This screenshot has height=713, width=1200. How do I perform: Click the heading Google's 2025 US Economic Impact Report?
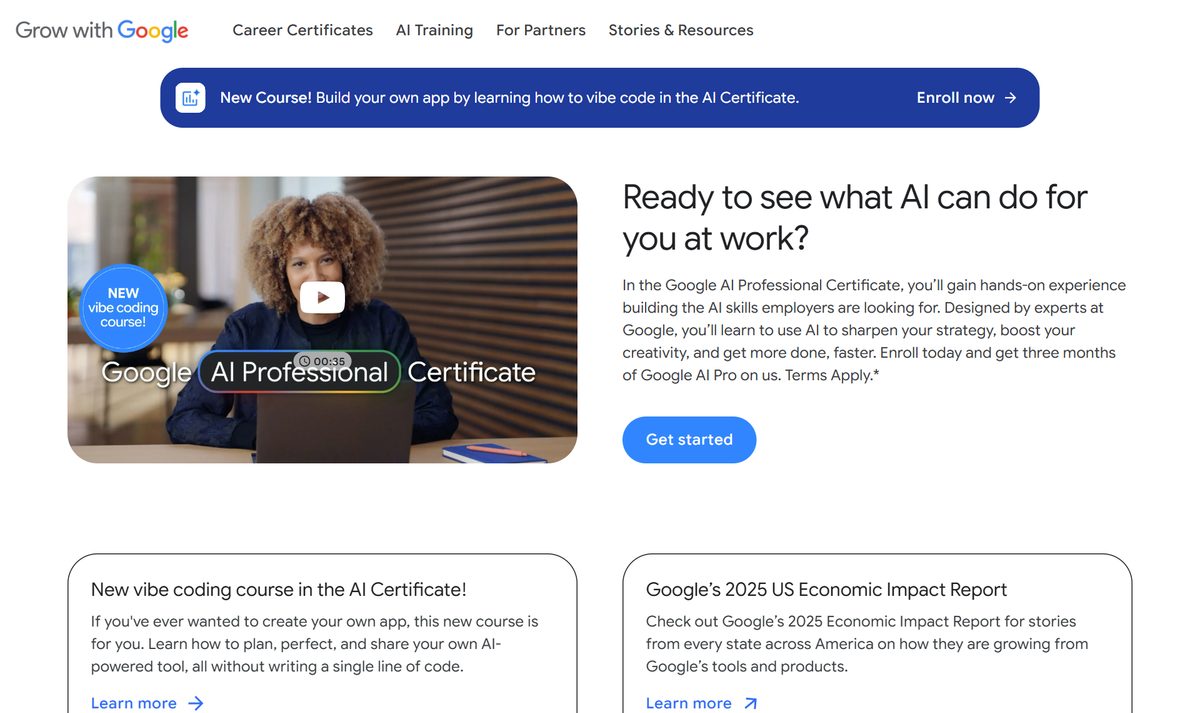point(826,590)
